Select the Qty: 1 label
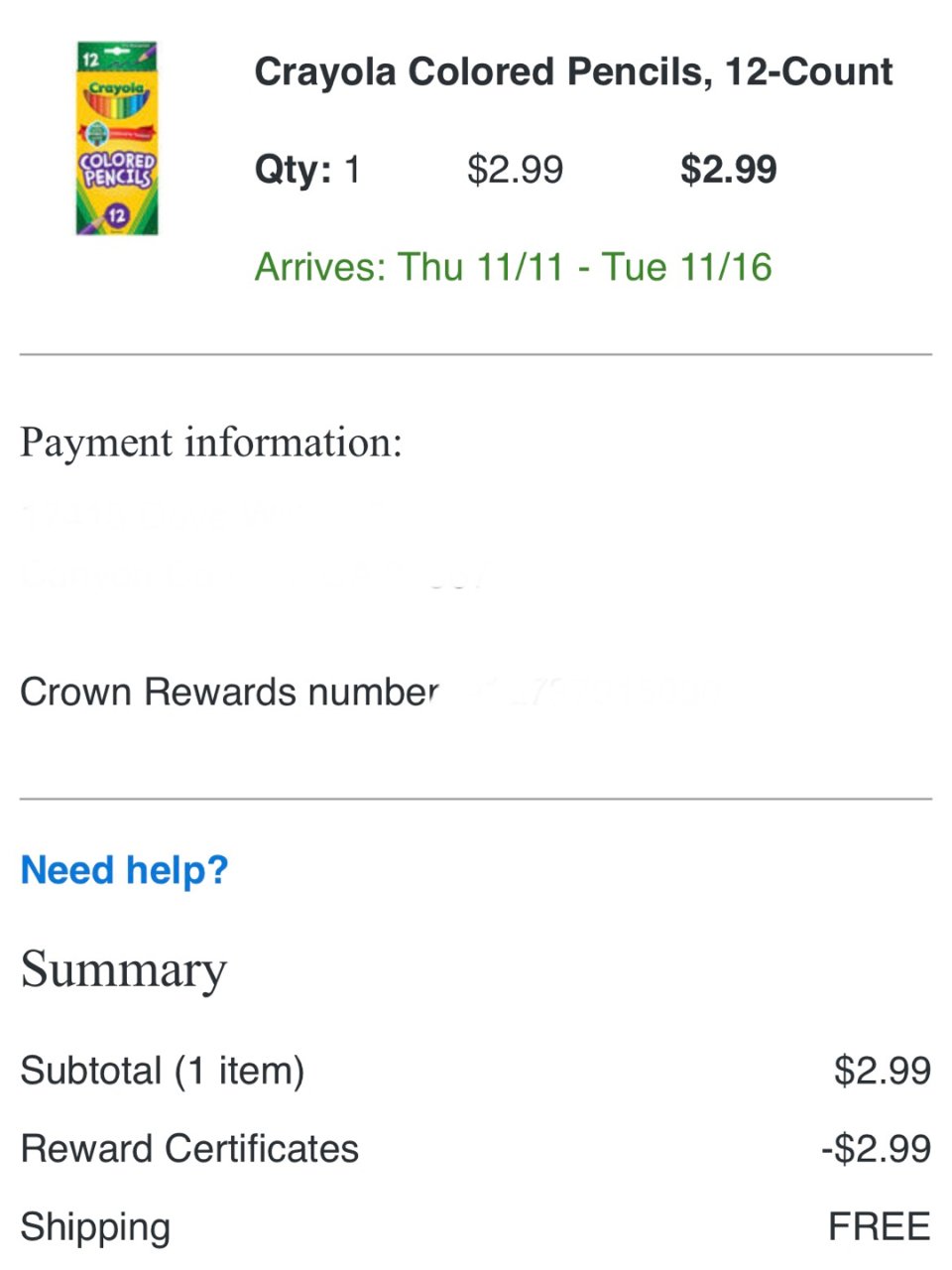 (306, 170)
